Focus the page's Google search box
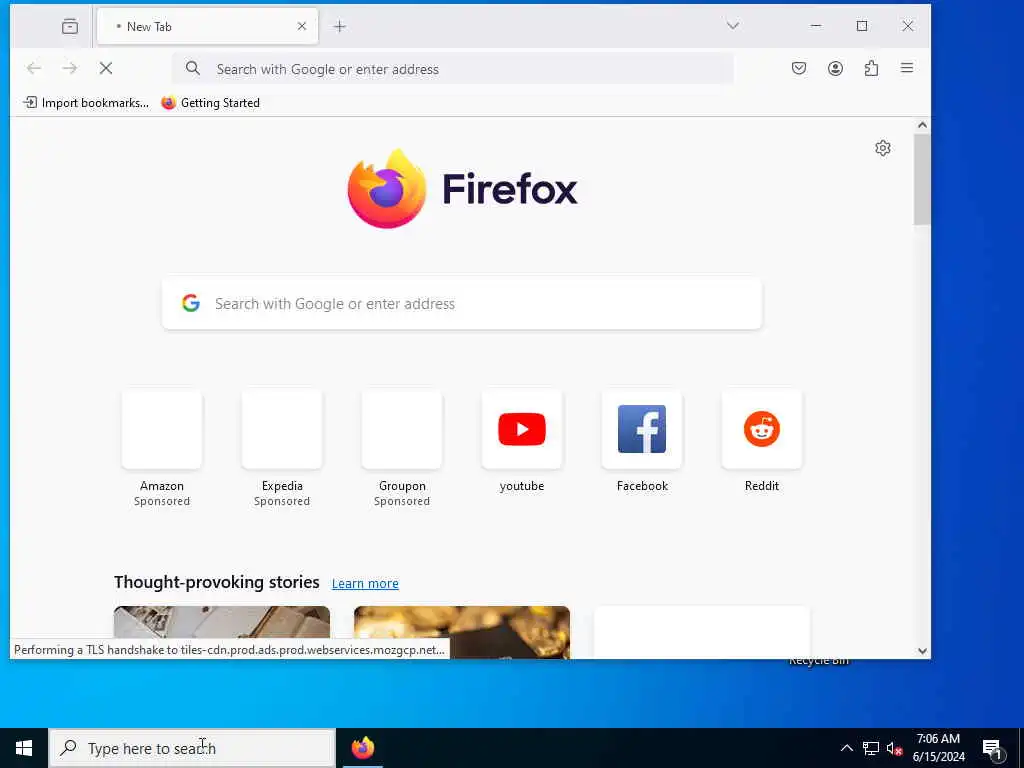The width and height of the screenshot is (1024, 768). coord(462,304)
